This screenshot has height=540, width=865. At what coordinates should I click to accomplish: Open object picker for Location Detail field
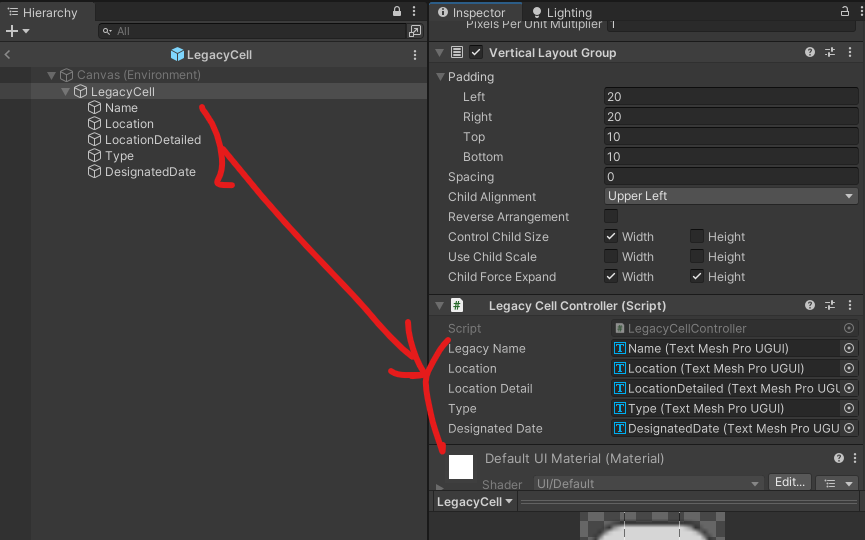pos(849,388)
